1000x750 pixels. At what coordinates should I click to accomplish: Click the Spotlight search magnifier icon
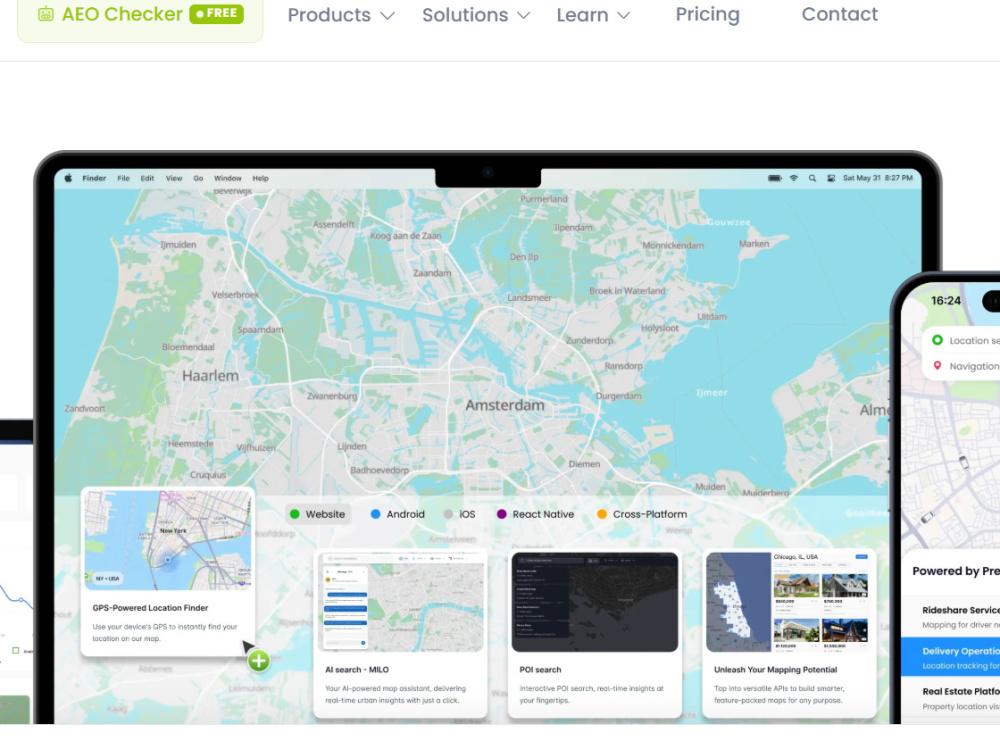[x=812, y=178]
